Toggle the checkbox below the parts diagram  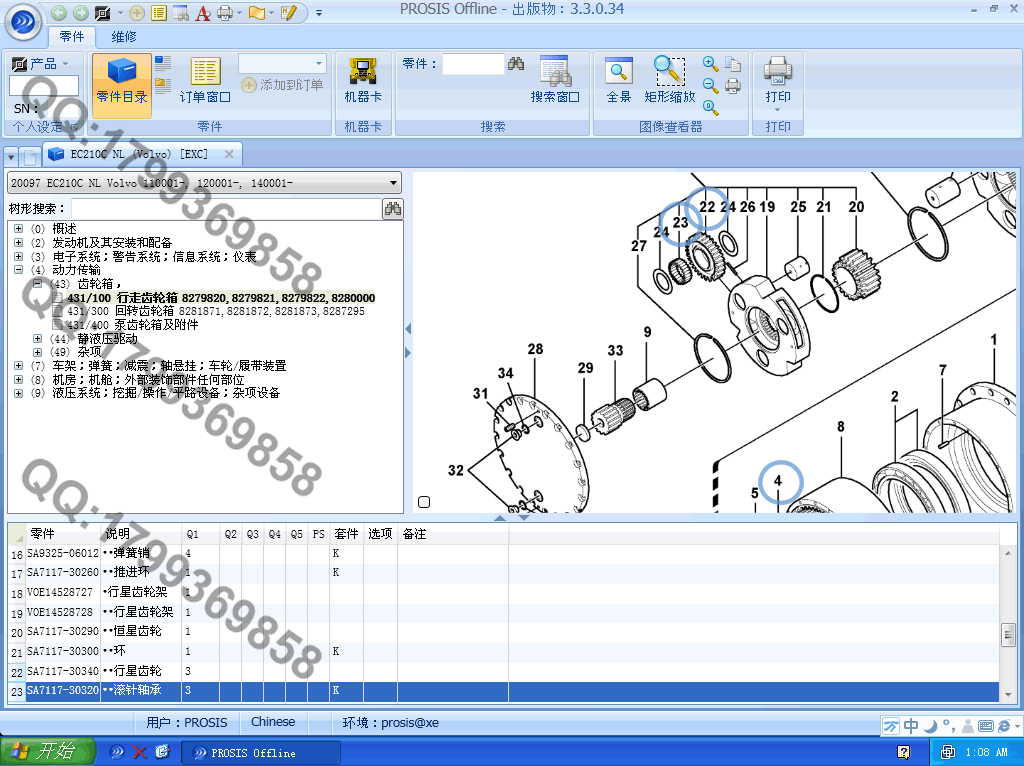tap(424, 502)
